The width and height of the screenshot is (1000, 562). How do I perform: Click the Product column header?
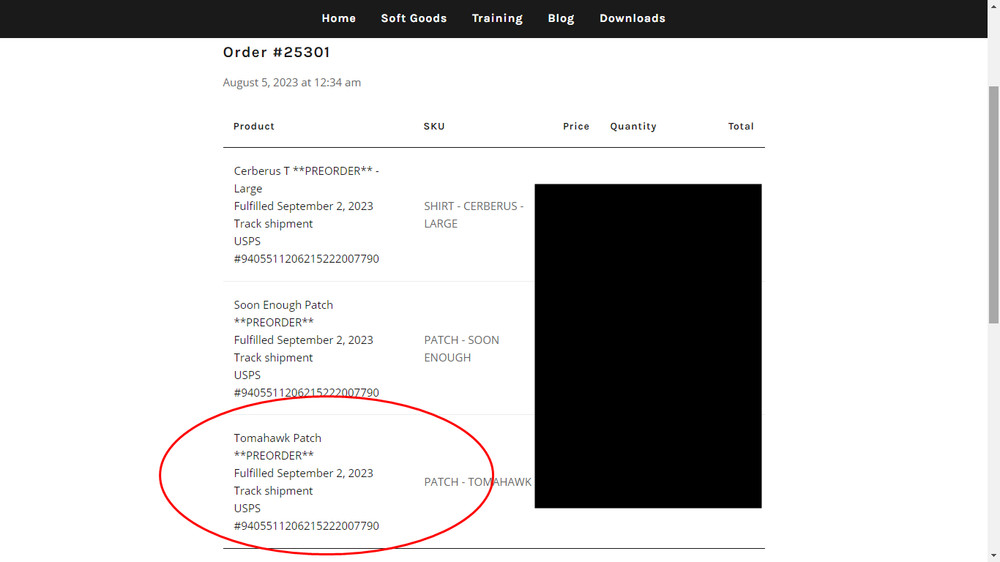pos(254,127)
